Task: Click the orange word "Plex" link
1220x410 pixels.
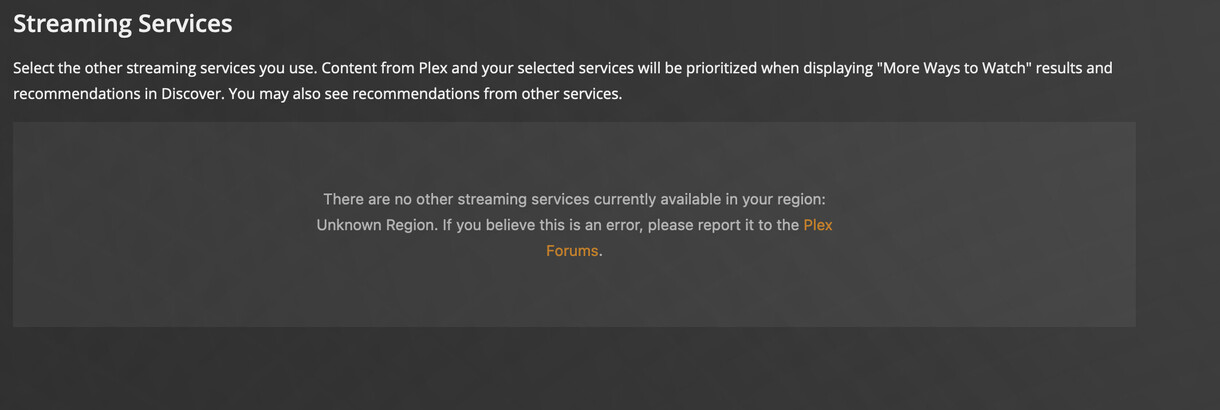Action: point(817,225)
